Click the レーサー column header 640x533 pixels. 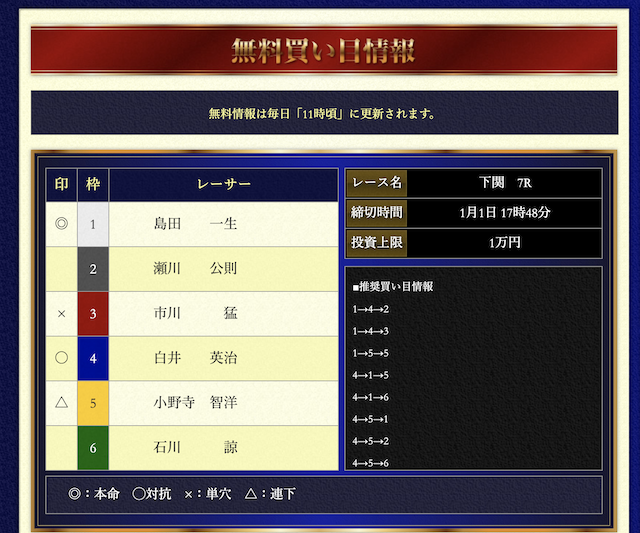(224, 184)
